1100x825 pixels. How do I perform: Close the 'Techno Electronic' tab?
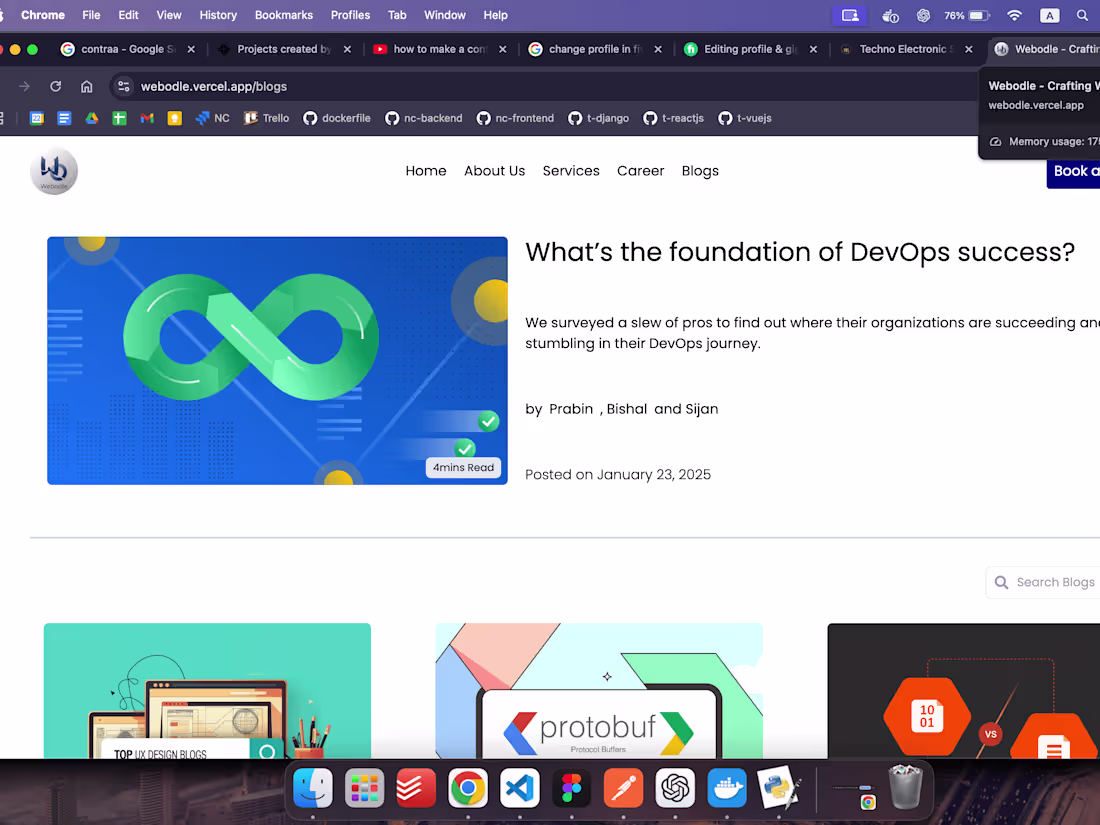click(x=968, y=49)
